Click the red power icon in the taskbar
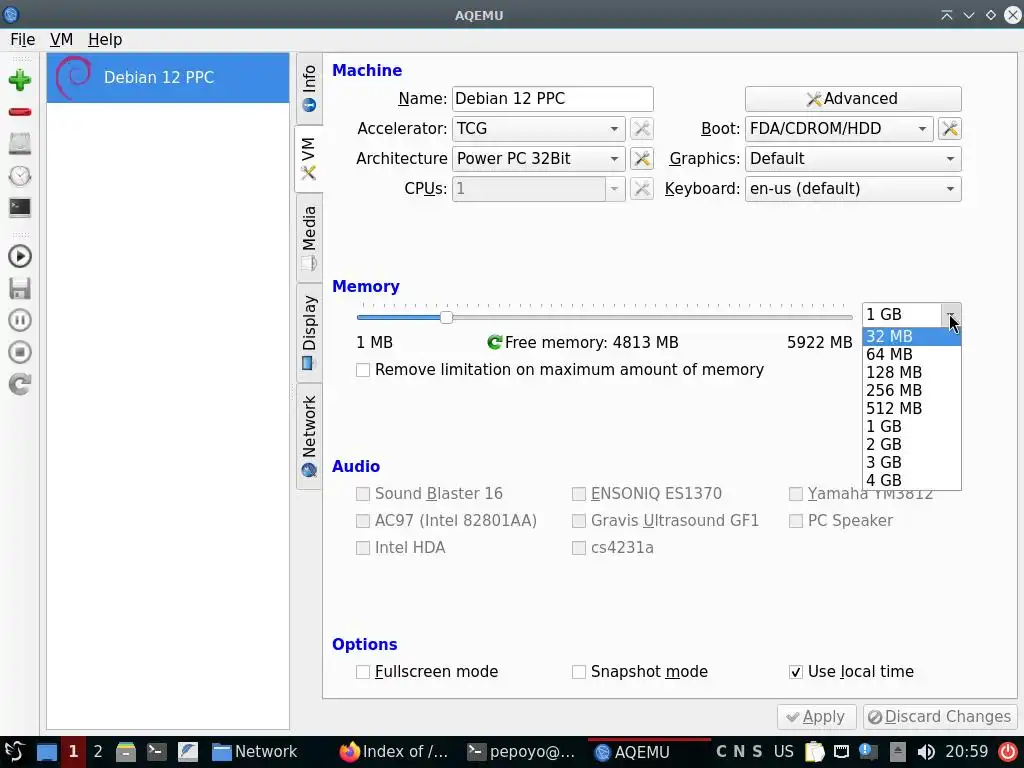Screen dimensions: 1024x768 pyautogui.click(x=1008, y=752)
